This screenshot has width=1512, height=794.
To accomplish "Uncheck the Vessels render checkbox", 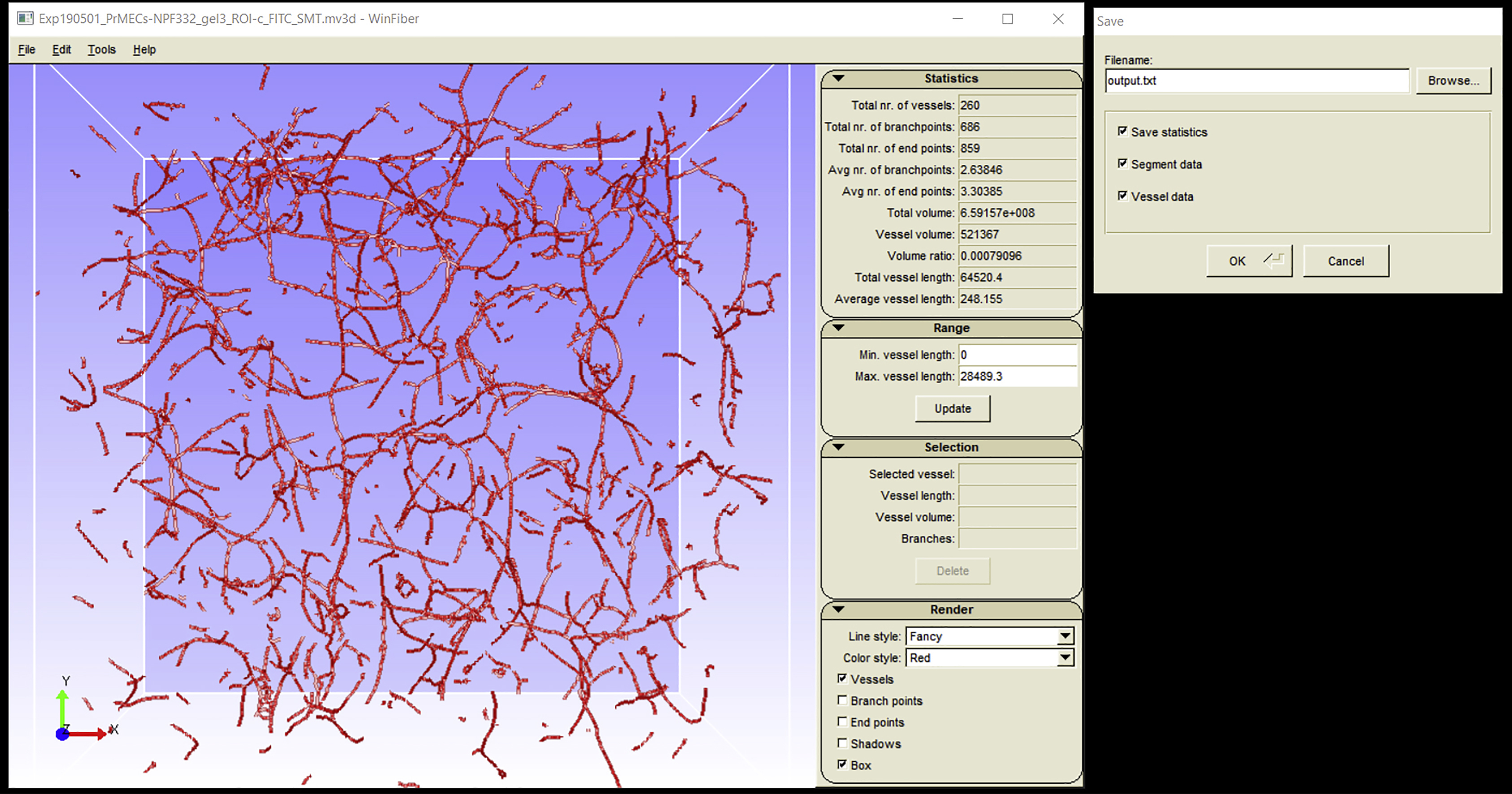I will (842, 678).
